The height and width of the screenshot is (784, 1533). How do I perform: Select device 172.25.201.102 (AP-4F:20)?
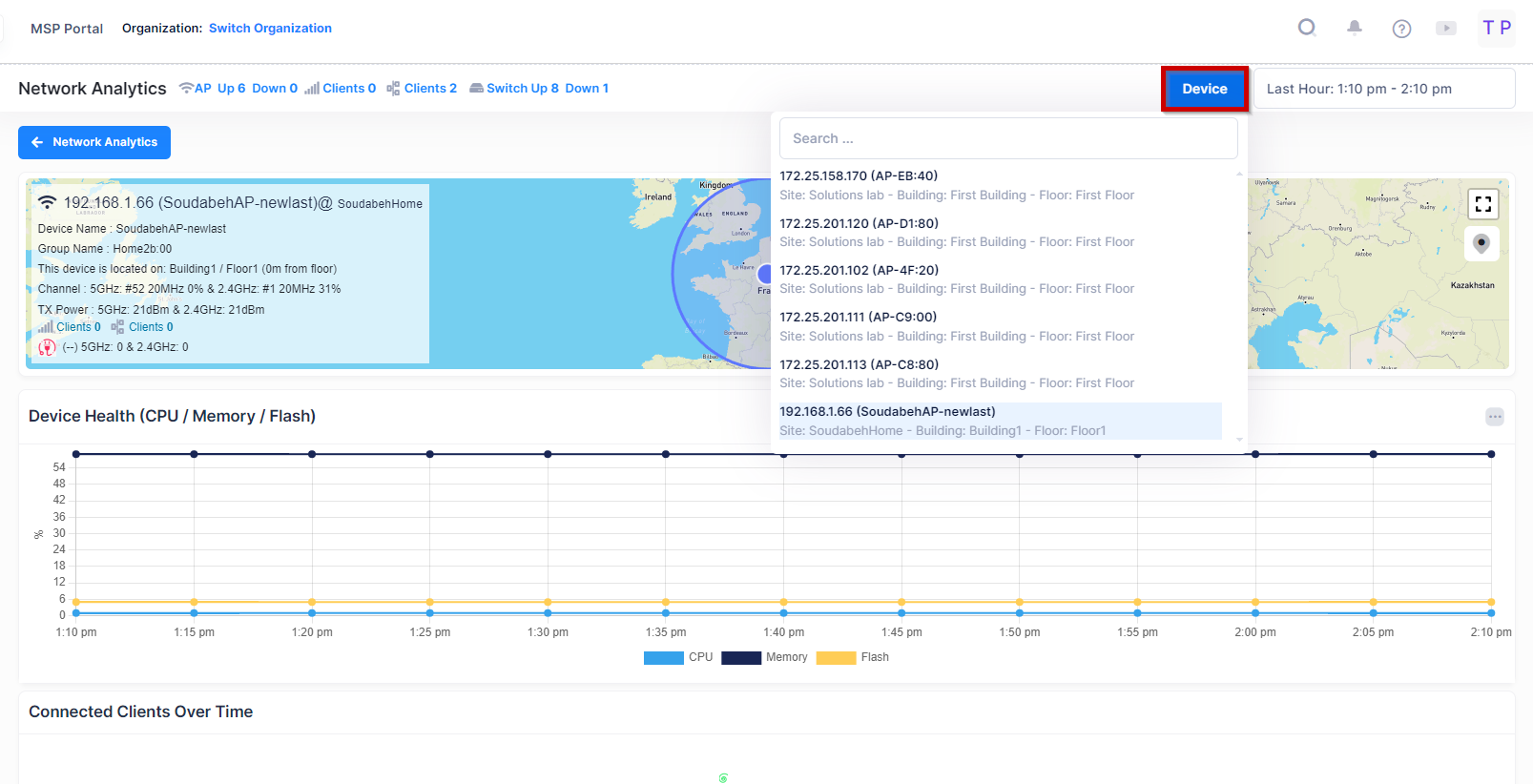pyautogui.click(x=1001, y=279)
